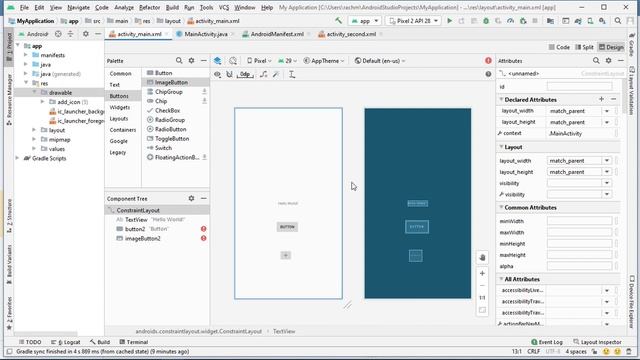Run the app with the green play button
The height and width of the screenshot is (360, 640).
449,21
